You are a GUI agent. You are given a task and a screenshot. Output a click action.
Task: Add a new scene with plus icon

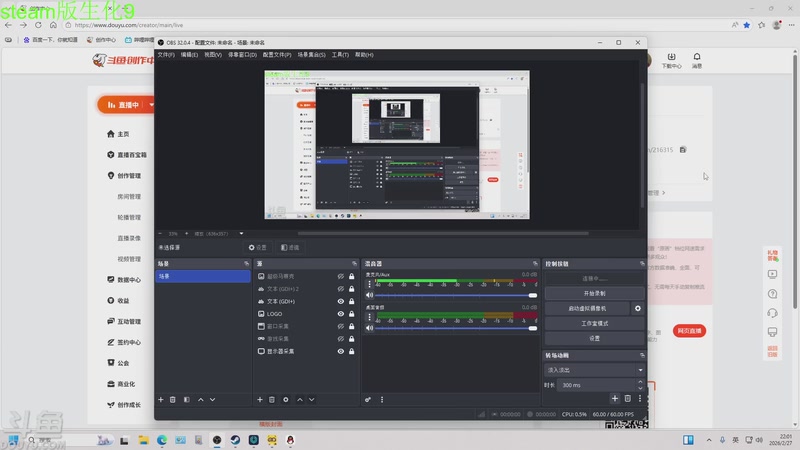[x=161, y=399]
